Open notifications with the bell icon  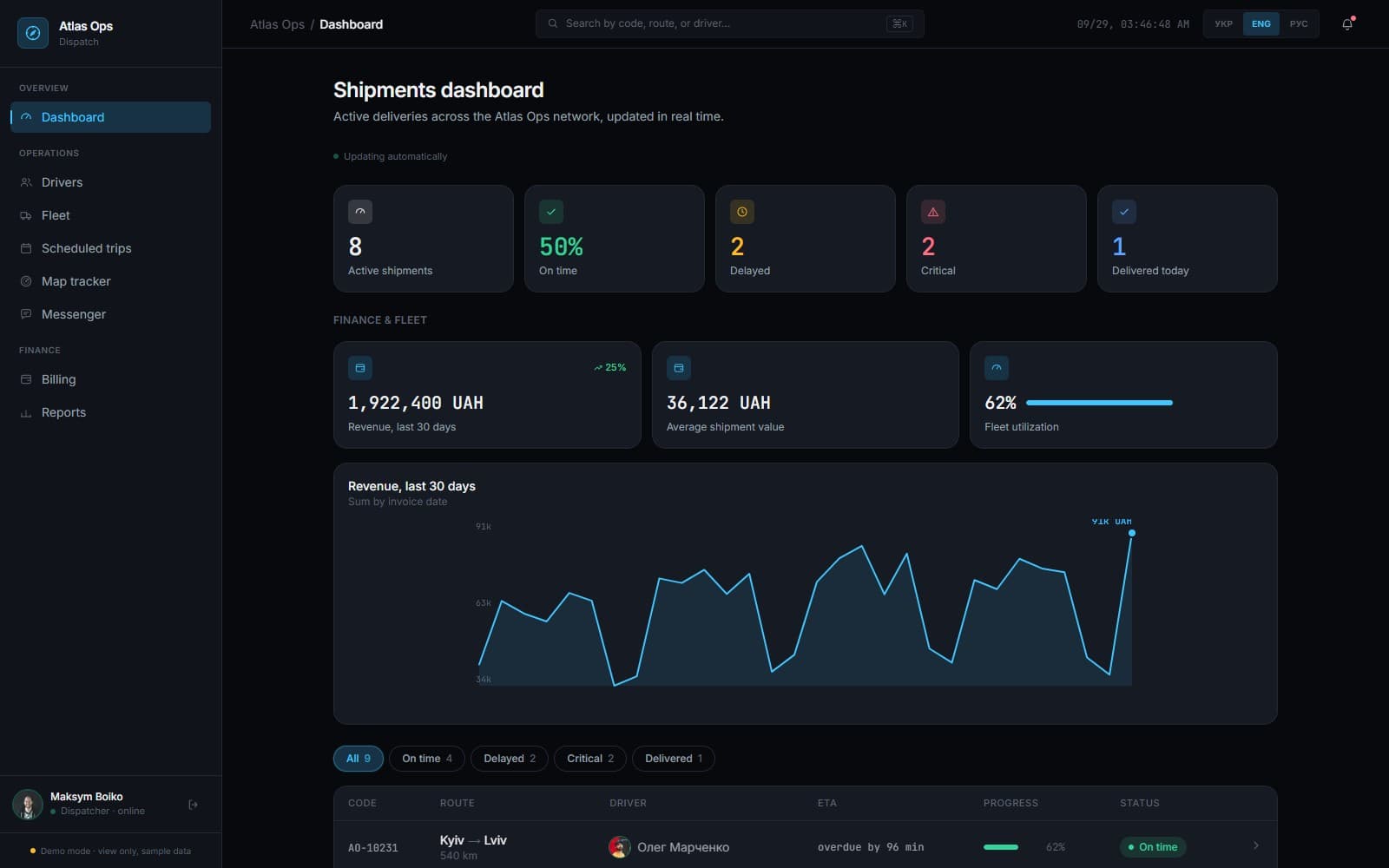tap(1347, 24)
